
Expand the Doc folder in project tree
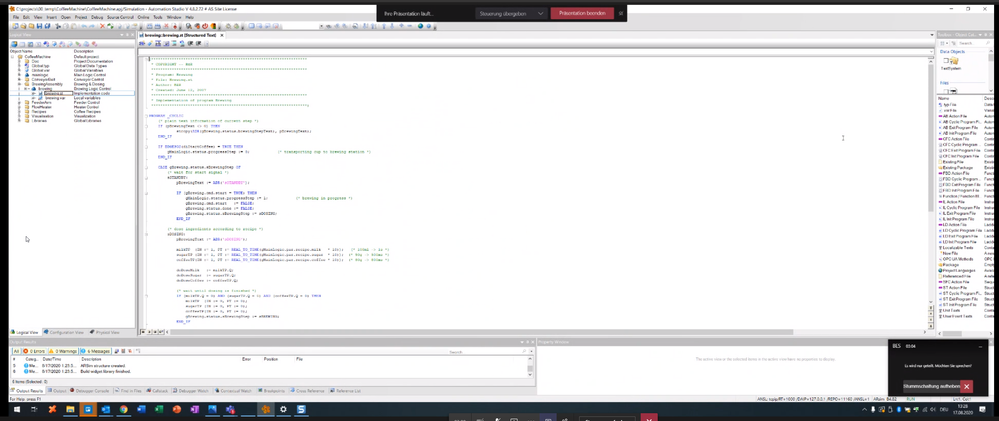pos(20,61)
